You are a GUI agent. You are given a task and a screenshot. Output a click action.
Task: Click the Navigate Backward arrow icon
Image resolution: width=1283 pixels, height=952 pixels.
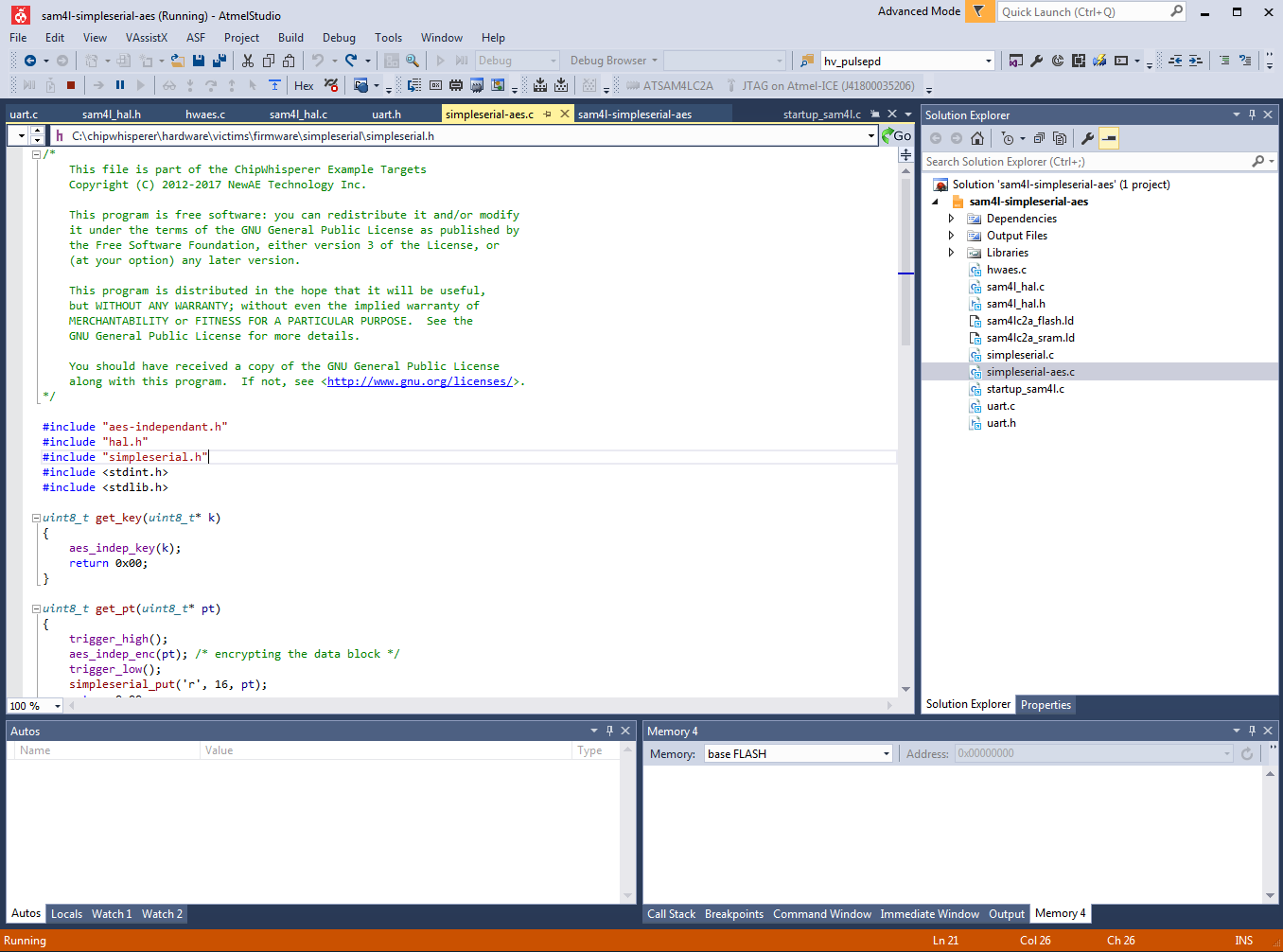coord(30,61)
